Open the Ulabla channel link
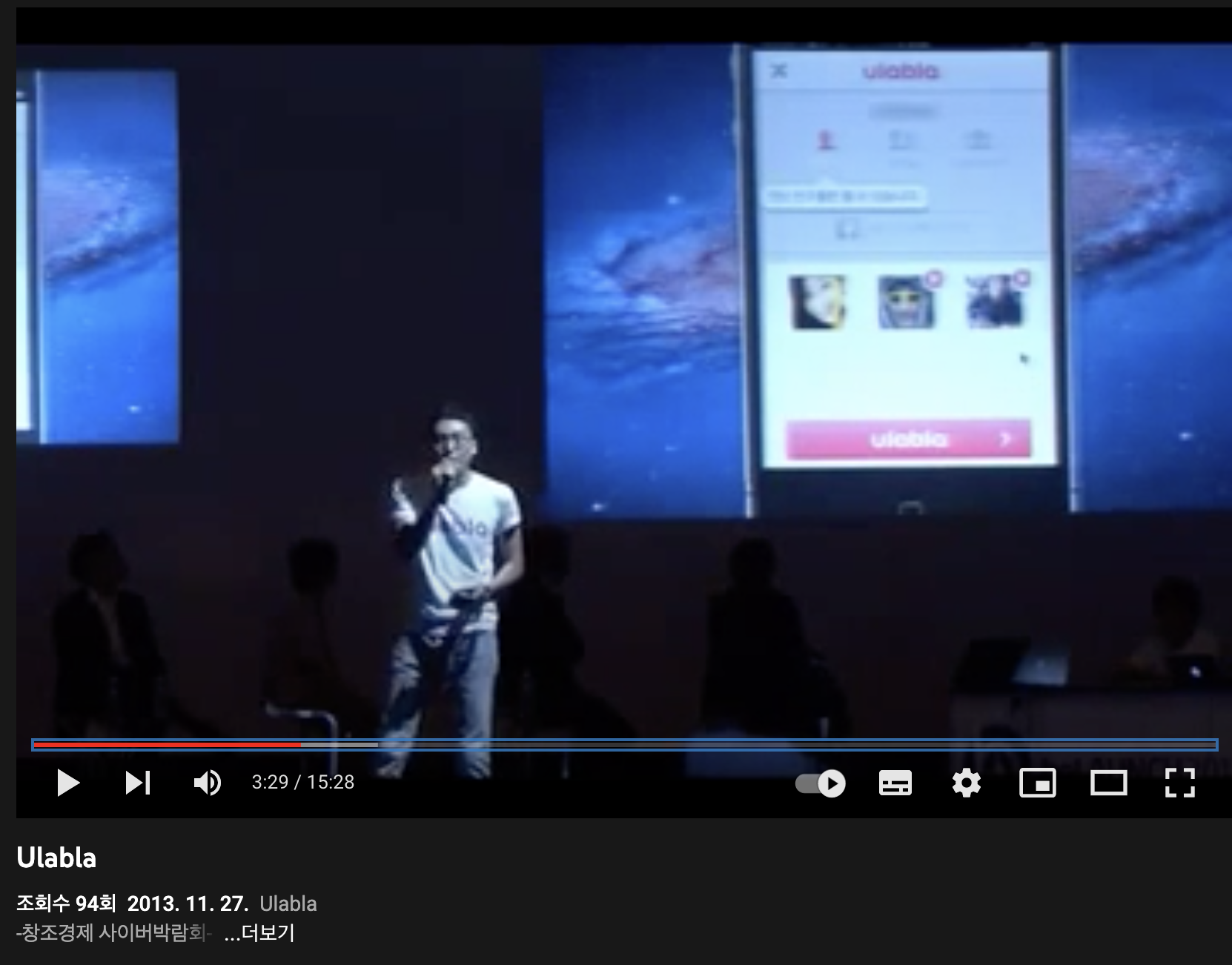The height and width of the screenshot is (965, 1232). click(288, 903)
